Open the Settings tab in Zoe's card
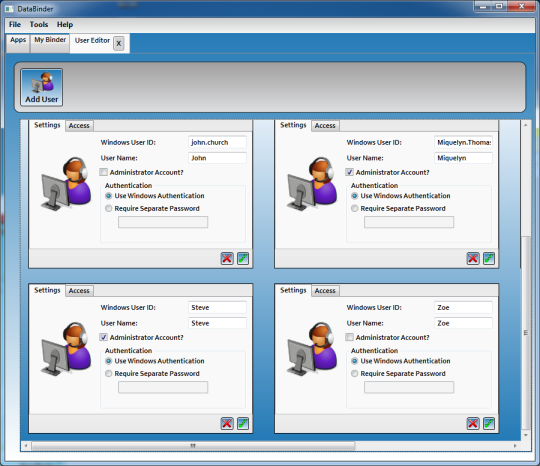 tap(293, 290)
